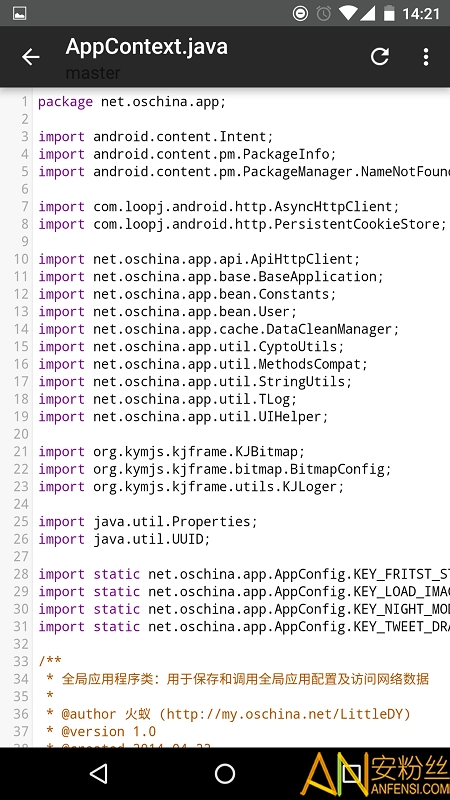Image resolution: width=450 pixels, height=800 pixels.
Task: Tap the 14:21 clock in status bar
Action: (x=420, y=13)
